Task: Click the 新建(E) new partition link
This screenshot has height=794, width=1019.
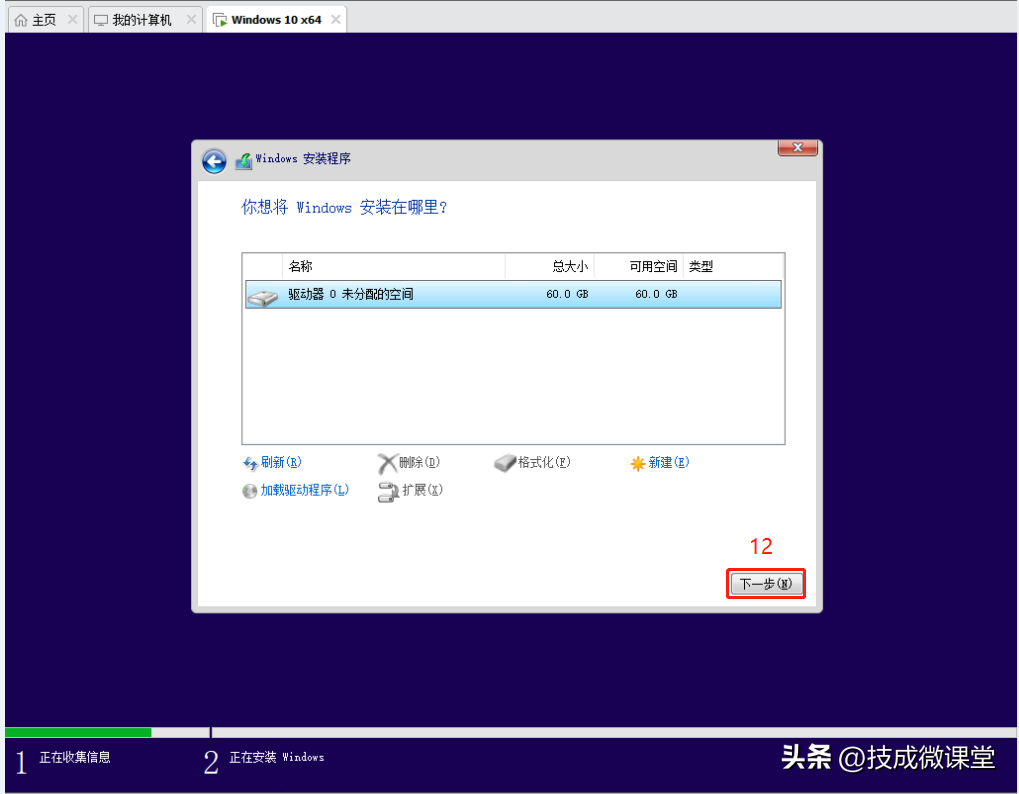Action: (x=669, y=462)
